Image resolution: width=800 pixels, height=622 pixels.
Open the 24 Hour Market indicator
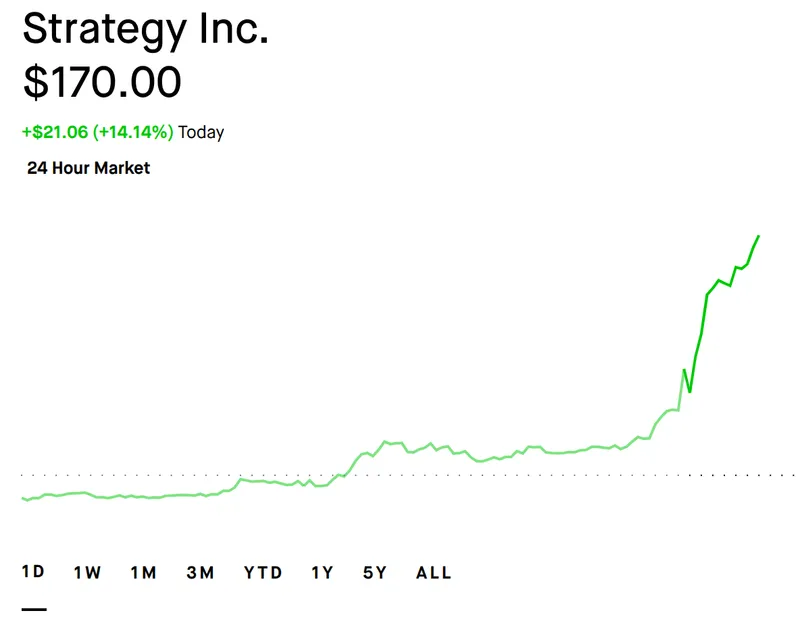[89, 168]
